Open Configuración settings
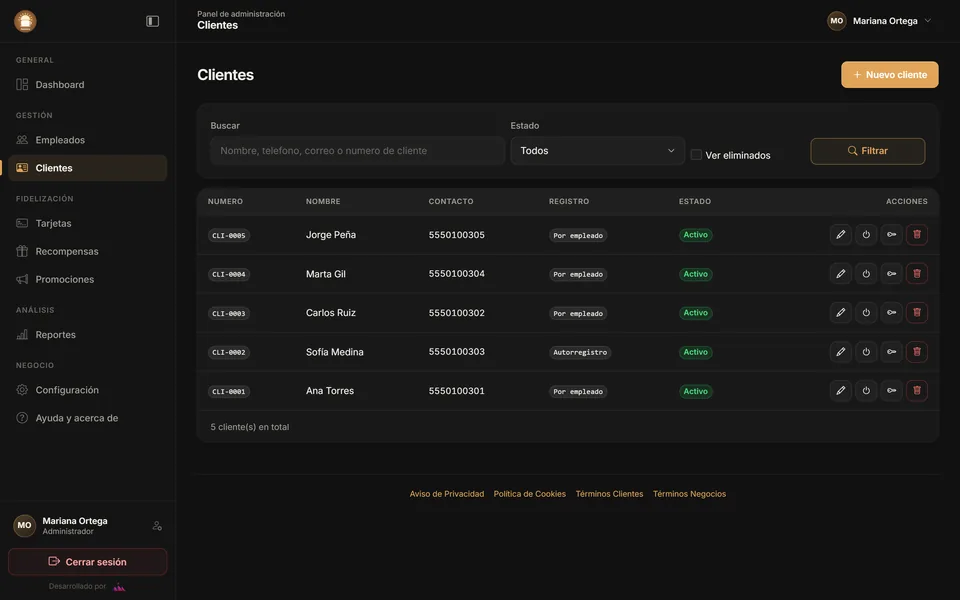 pyautogui.click(x=88, y=390)
